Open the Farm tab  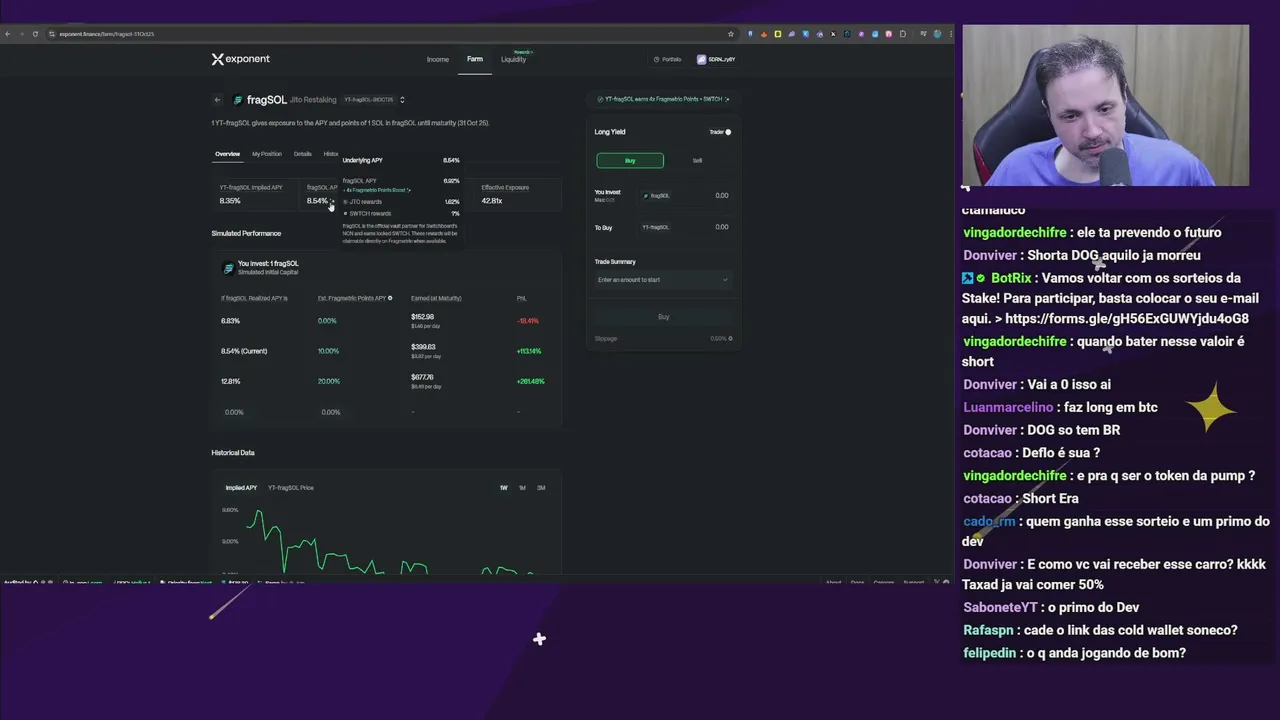pyautogui.click(x=475, y=59)
